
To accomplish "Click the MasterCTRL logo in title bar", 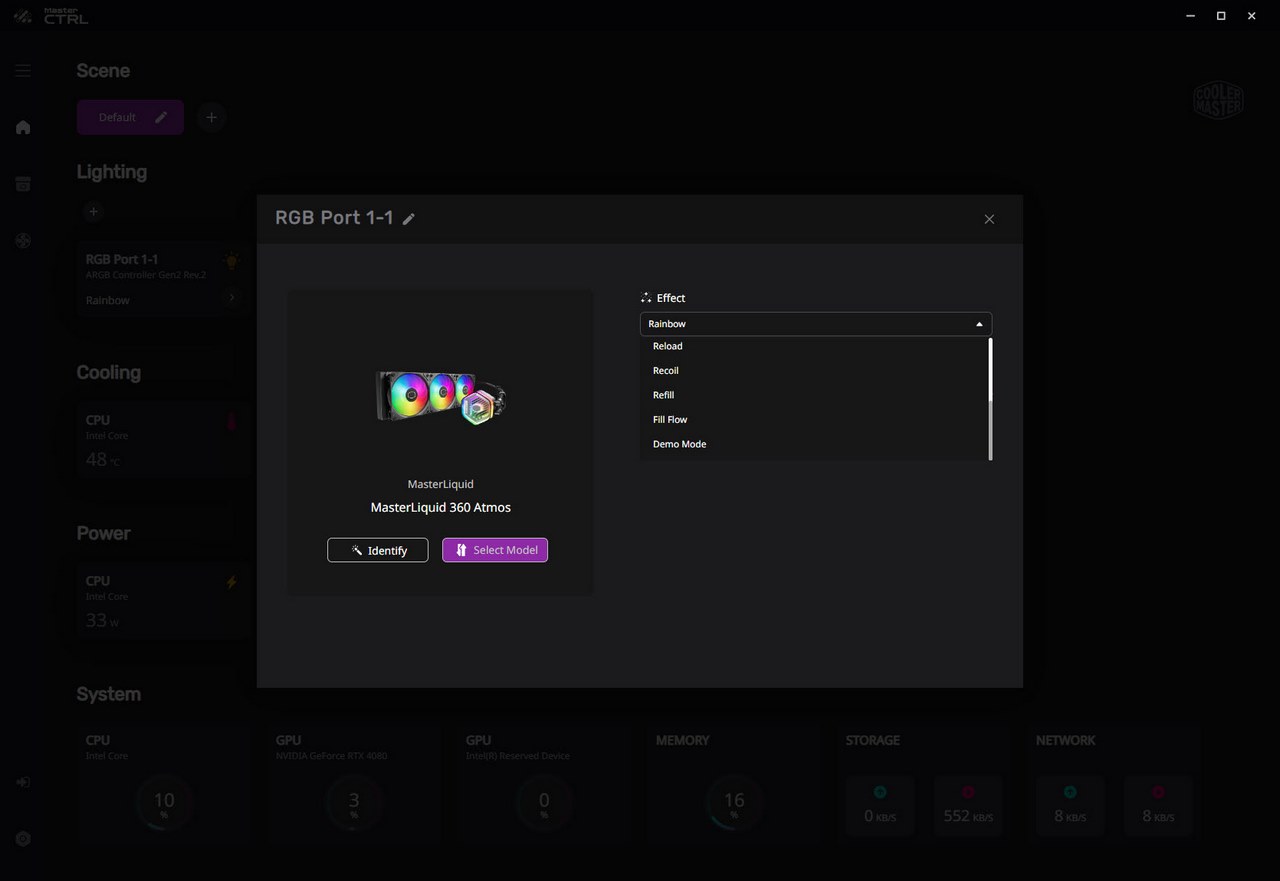I will click(x=53, y=16).
